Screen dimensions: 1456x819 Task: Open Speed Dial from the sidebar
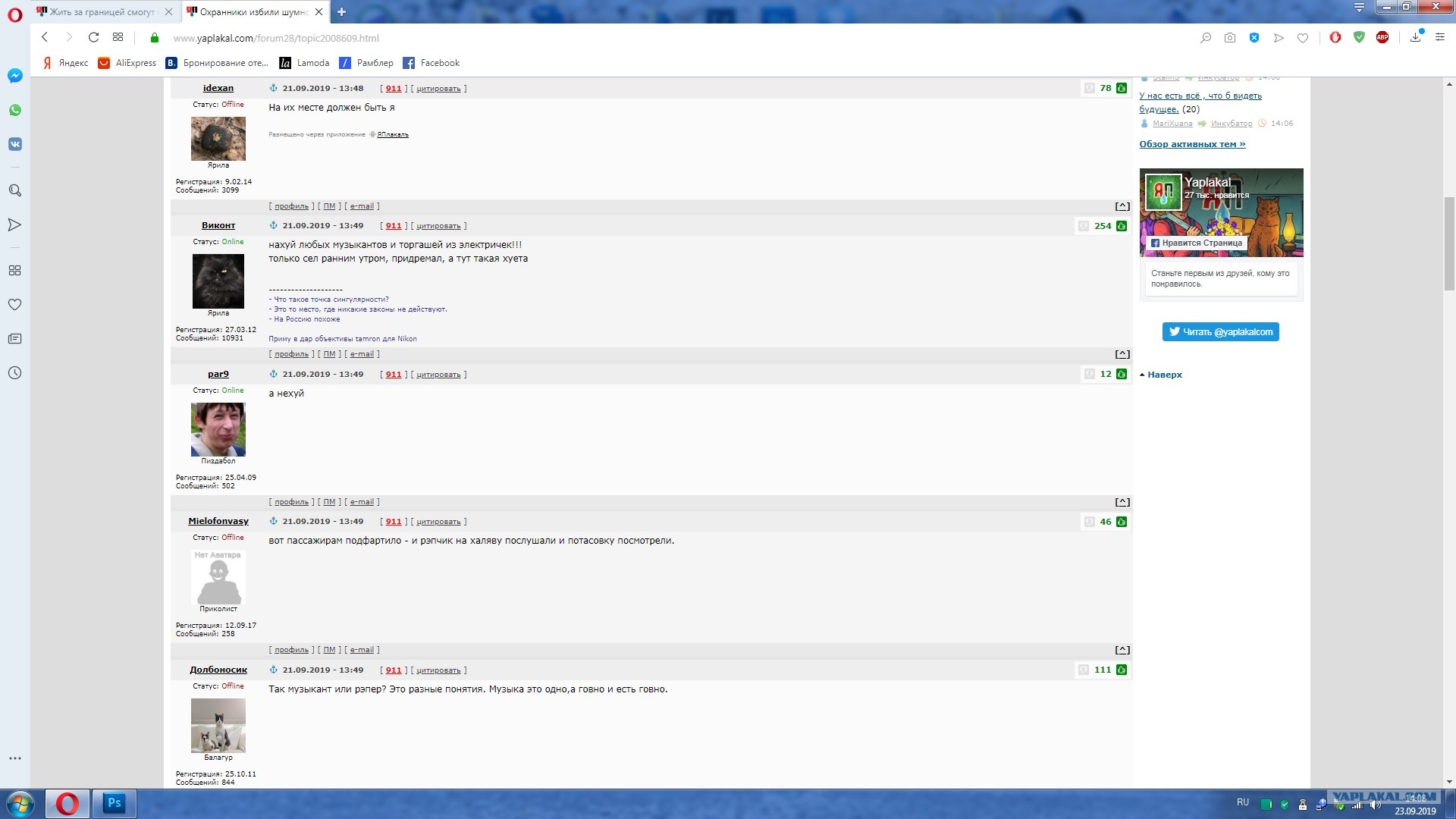[14, 270]
